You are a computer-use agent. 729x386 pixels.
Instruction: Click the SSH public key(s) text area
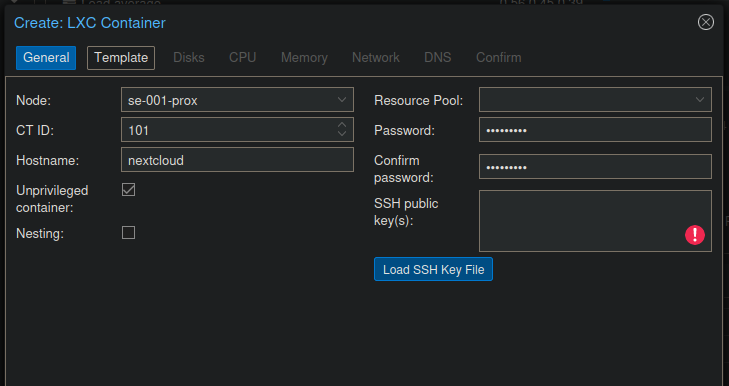[x=595, y=221]
